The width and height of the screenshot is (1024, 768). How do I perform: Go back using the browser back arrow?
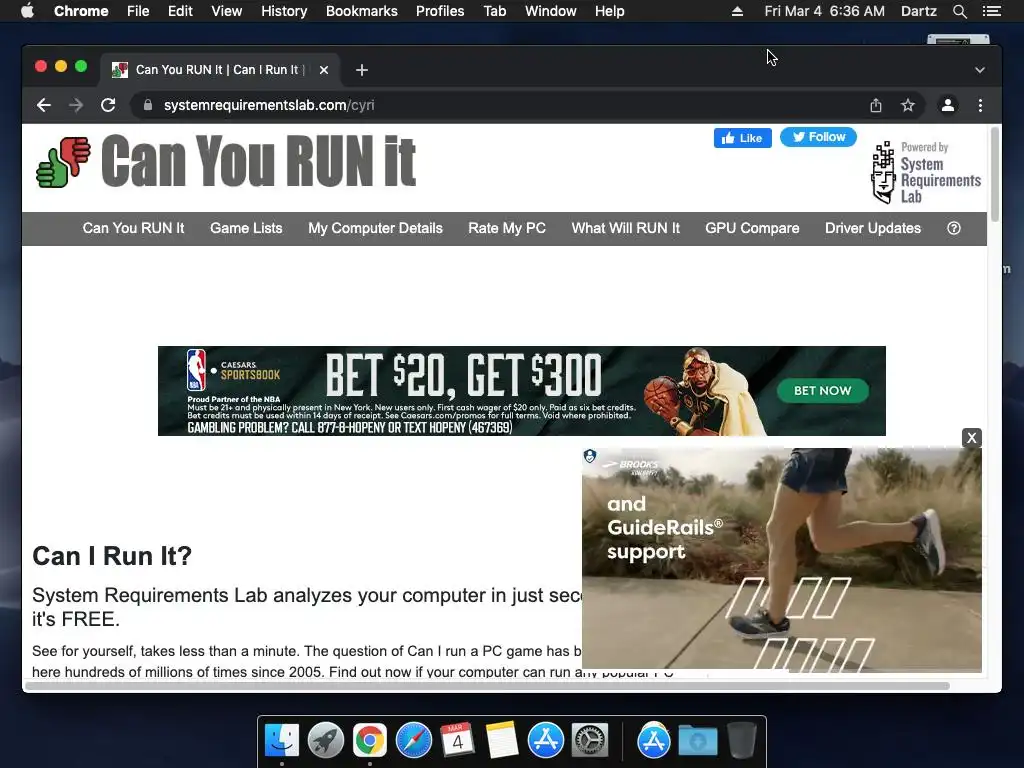pos(44,105)
